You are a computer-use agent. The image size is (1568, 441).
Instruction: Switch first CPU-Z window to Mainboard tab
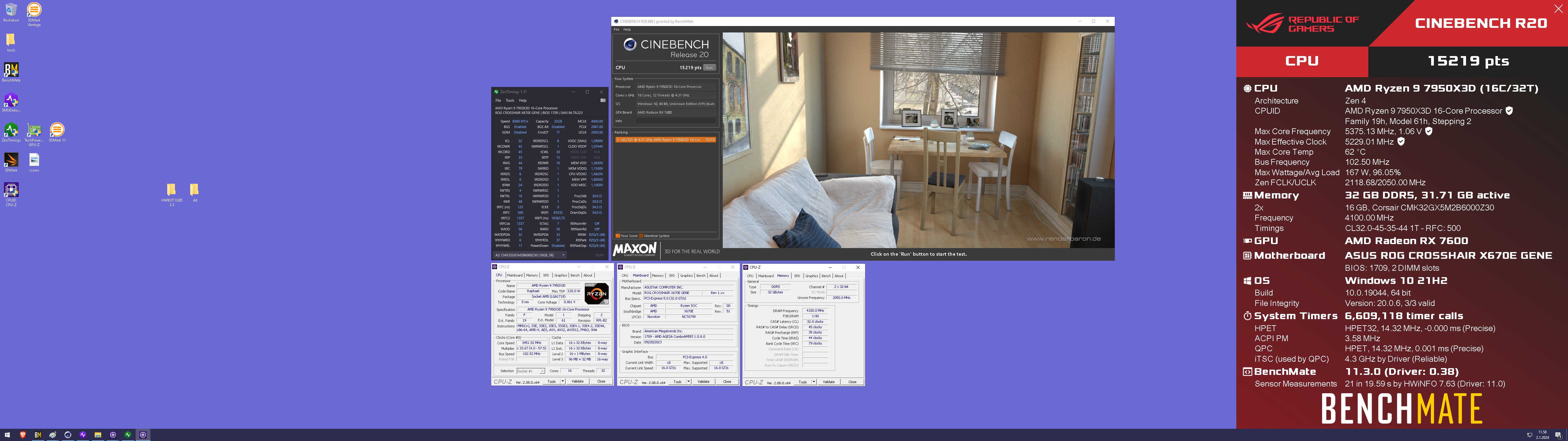[514, 275]
